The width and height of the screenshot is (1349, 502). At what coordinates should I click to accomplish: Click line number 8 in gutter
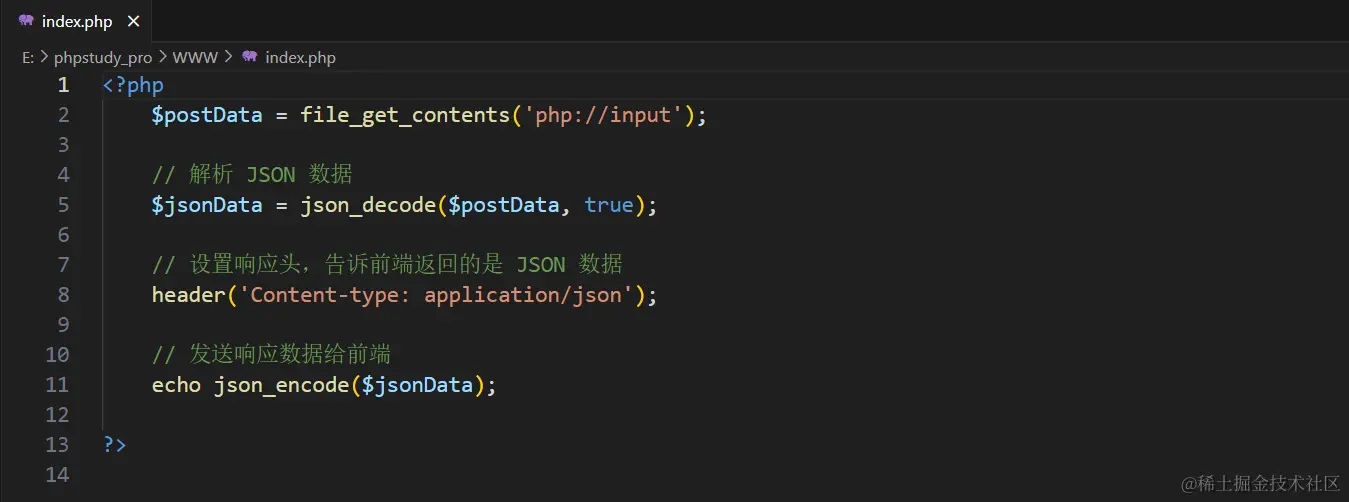(63, 295)
